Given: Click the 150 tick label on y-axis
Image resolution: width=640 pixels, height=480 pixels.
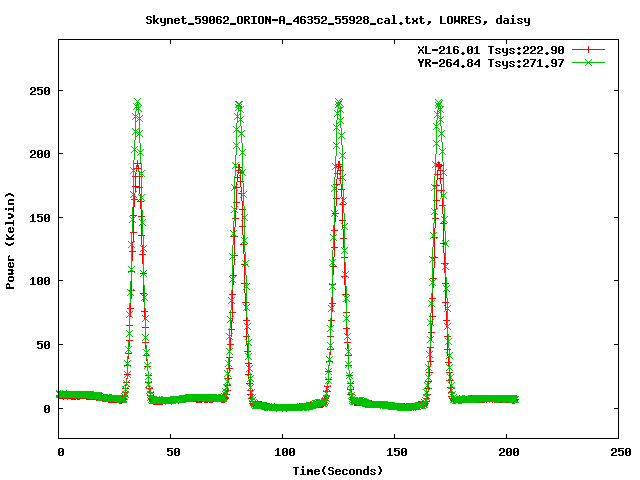Looking at the screenshot, I should click(x=40, y=217).
